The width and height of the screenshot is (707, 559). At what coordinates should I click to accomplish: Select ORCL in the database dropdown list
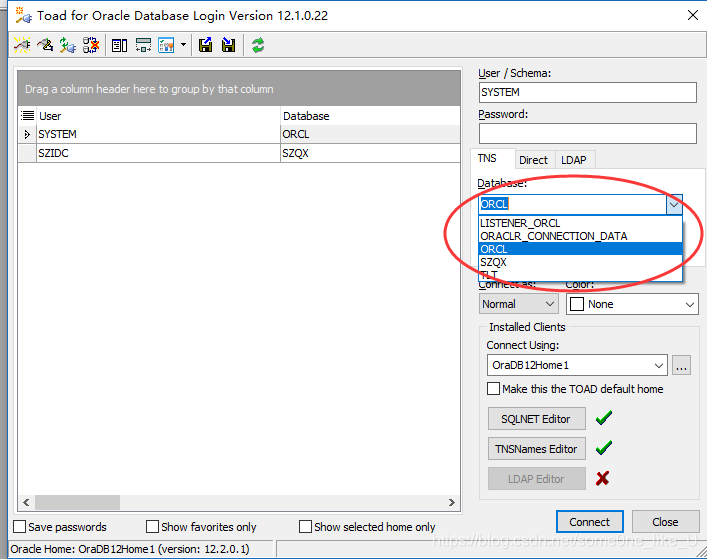580,249
